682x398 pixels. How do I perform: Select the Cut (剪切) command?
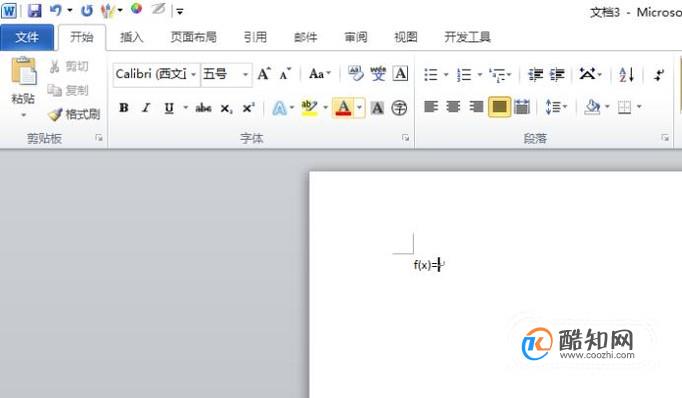pyautogui.click(x=69, y=67)
